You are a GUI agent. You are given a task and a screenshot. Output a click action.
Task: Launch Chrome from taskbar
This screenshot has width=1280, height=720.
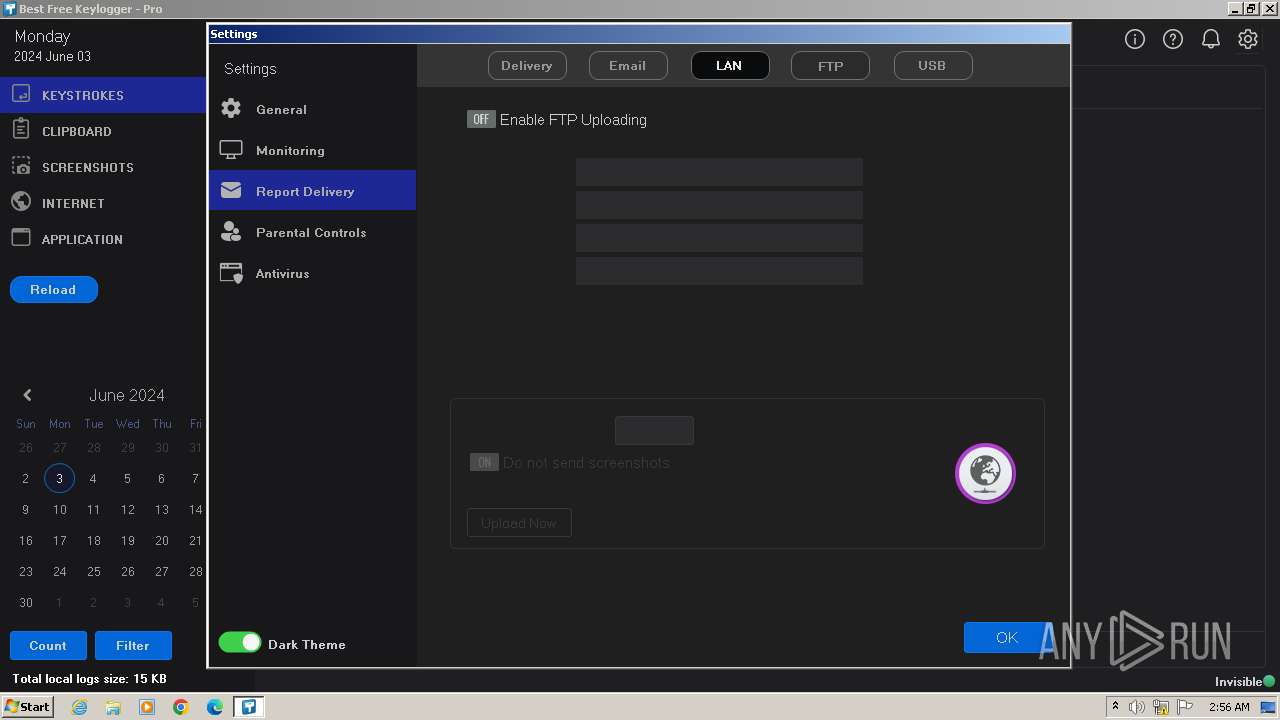pos(181,707)
